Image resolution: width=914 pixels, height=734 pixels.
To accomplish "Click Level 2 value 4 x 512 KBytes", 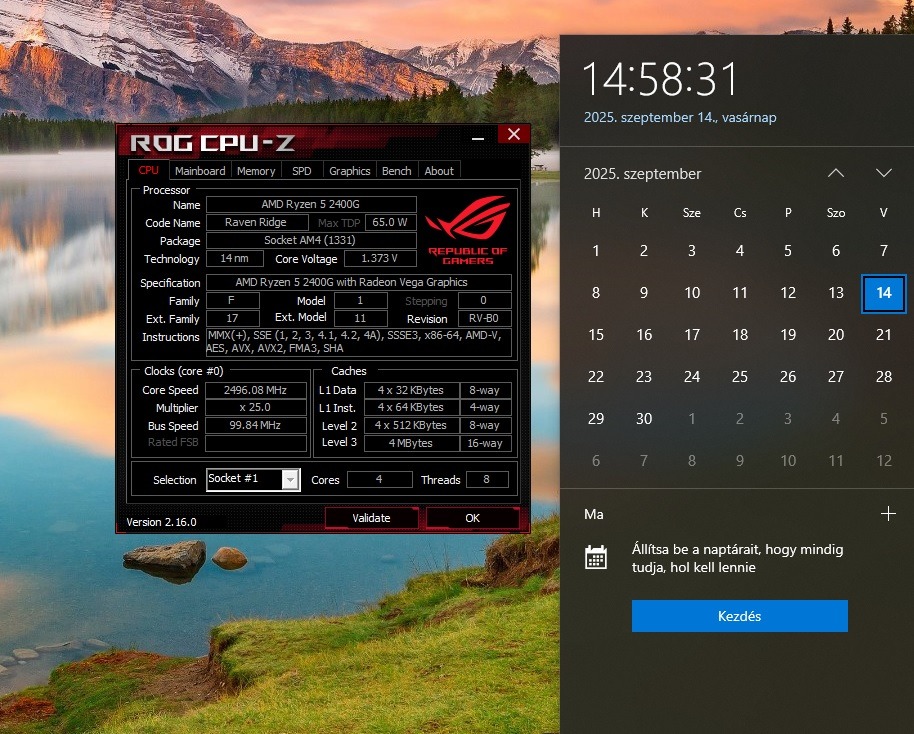I will coord(412,426).
